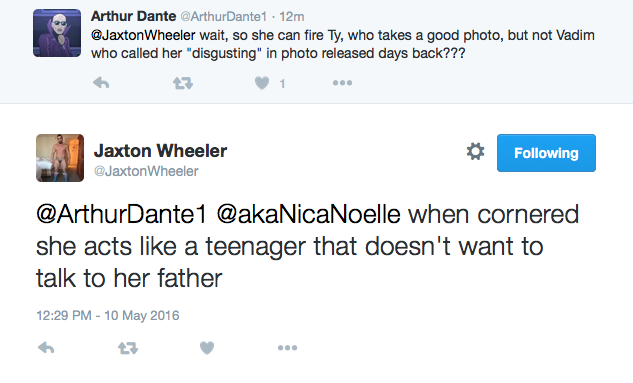Image resolution: width=633 pixels, height=383 pixels.
Task: Like Arthur Dante's tweet
Action: [262, 83]
